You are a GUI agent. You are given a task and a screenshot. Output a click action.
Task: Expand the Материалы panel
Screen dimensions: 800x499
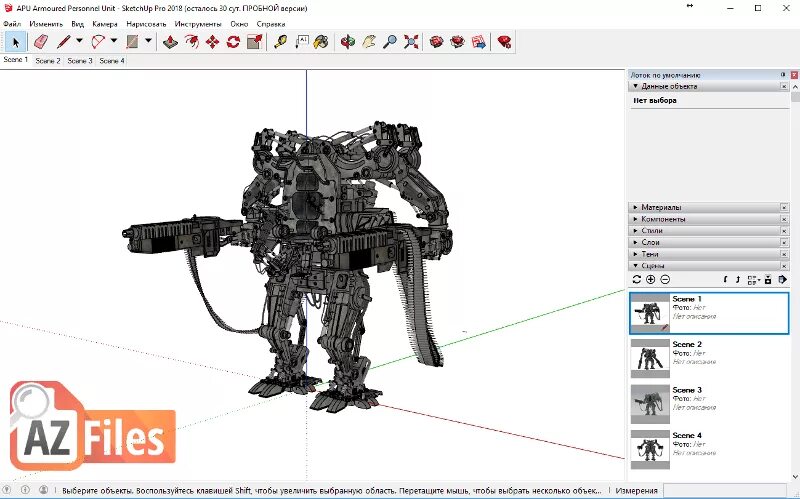point(661,207)
